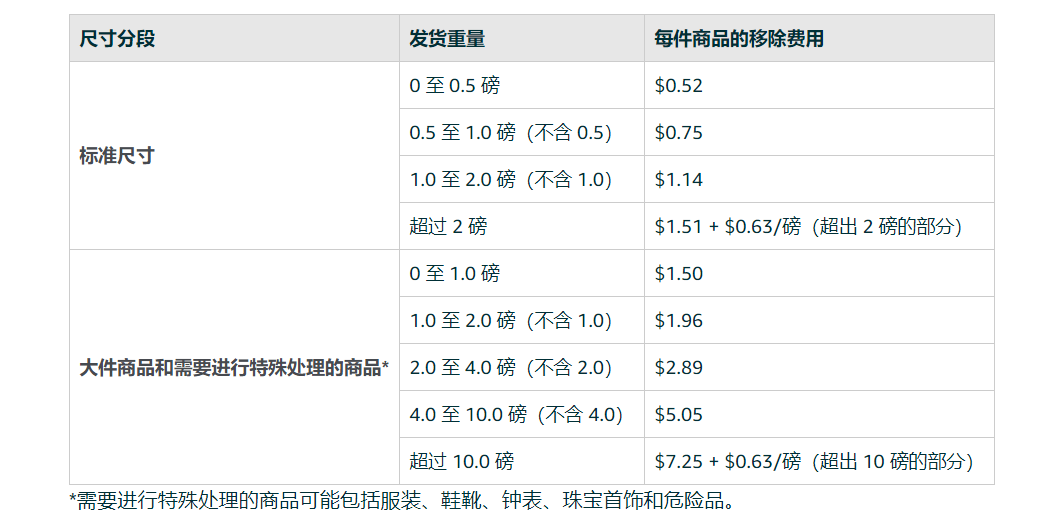Select the 大件商品和需要进行特殊处理的商品 row label
The image size is (1050, 527).
233,368
